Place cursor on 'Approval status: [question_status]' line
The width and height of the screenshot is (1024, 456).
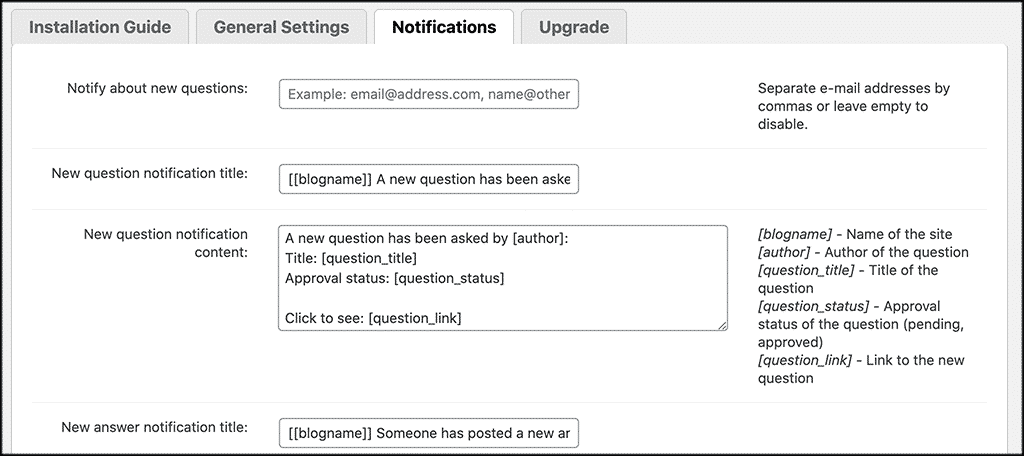tap(394, 278)
